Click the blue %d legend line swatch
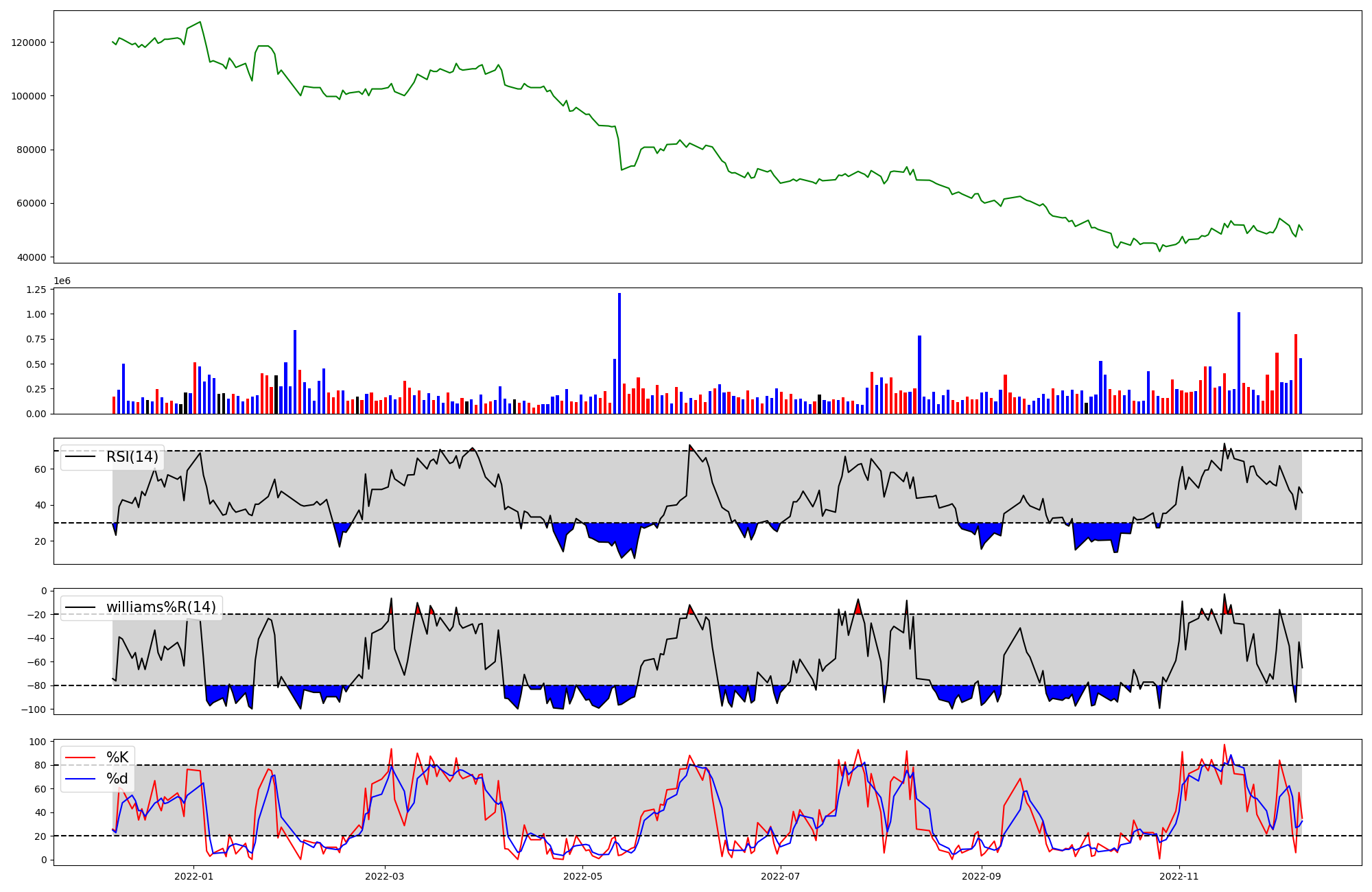 coord(80,779)
